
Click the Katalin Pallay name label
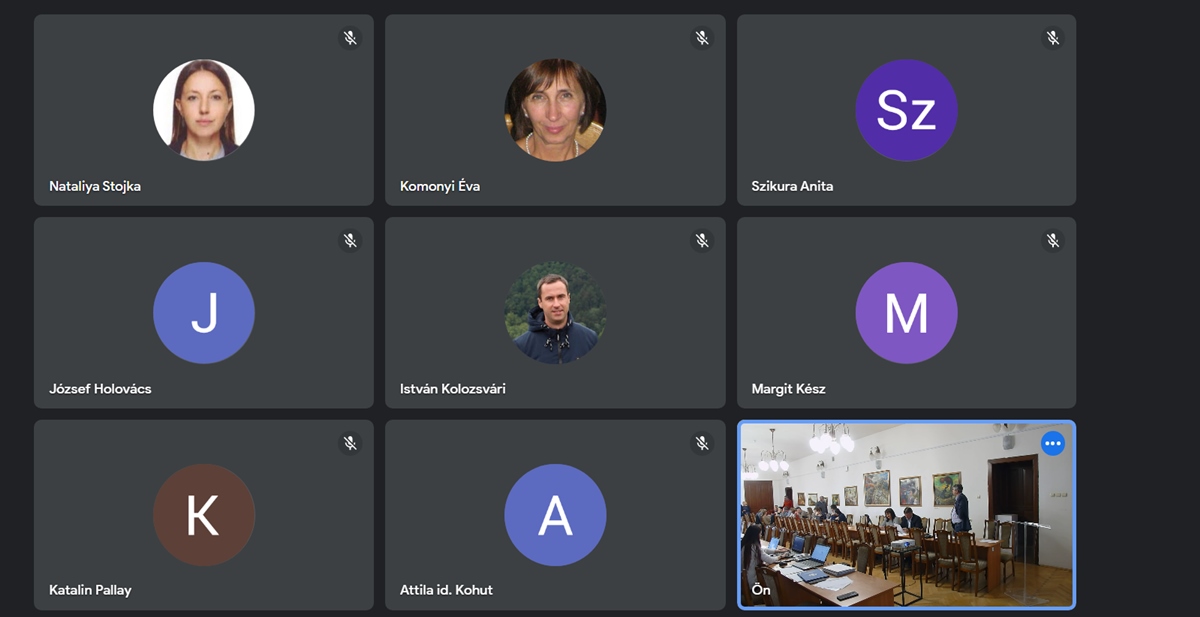click(90, 590)
